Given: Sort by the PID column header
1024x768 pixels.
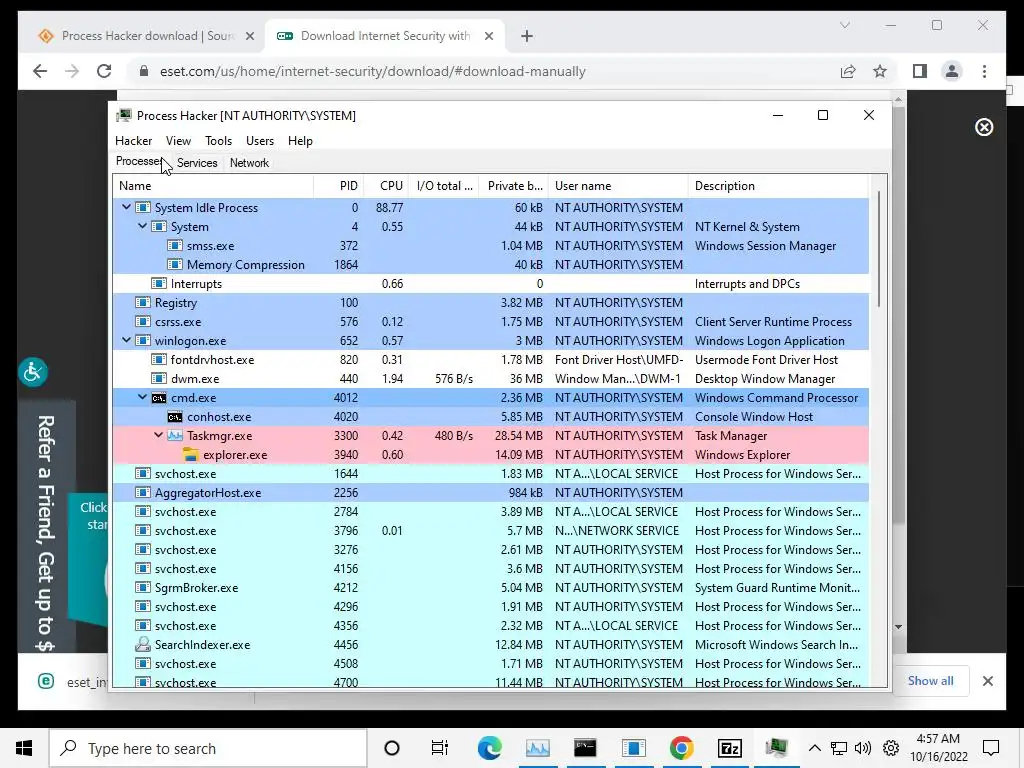Looking at the screenshot, I should pos(339,186).
